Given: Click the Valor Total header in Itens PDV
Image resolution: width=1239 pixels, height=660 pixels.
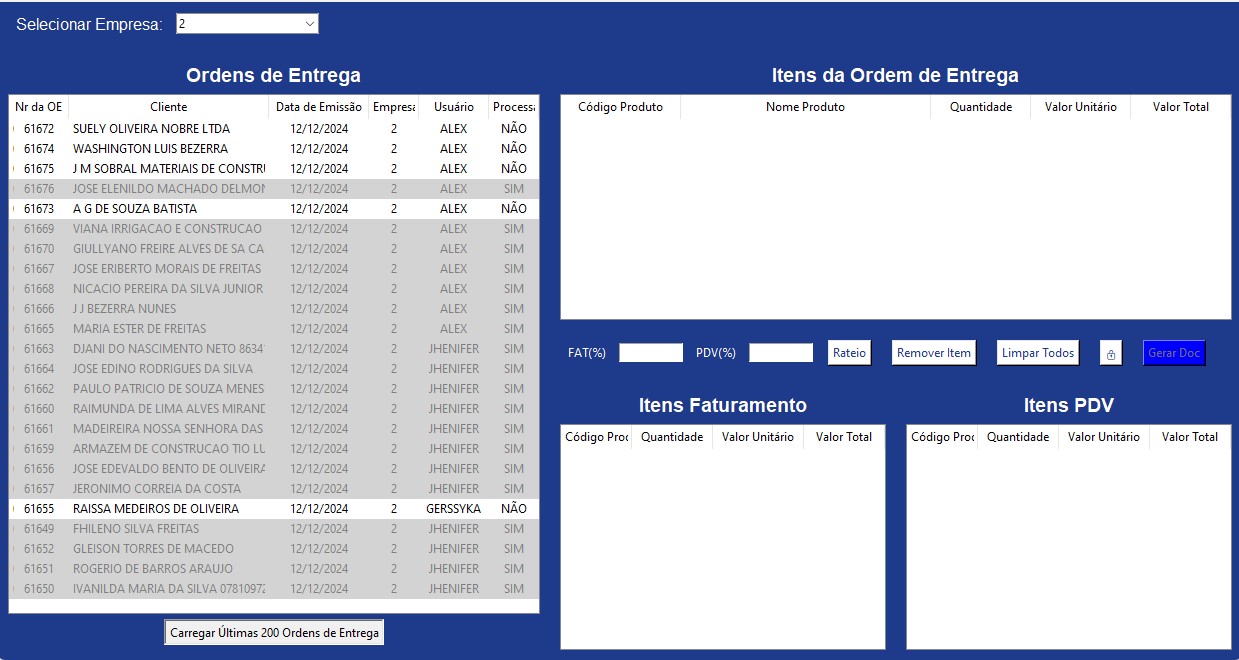Looking at the screenshot, I should (1189, 436).
